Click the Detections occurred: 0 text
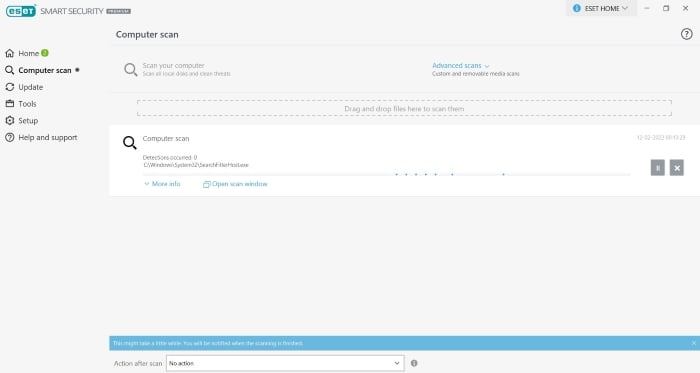The width and height of the screenshot is (700, 373). point(170,157)
